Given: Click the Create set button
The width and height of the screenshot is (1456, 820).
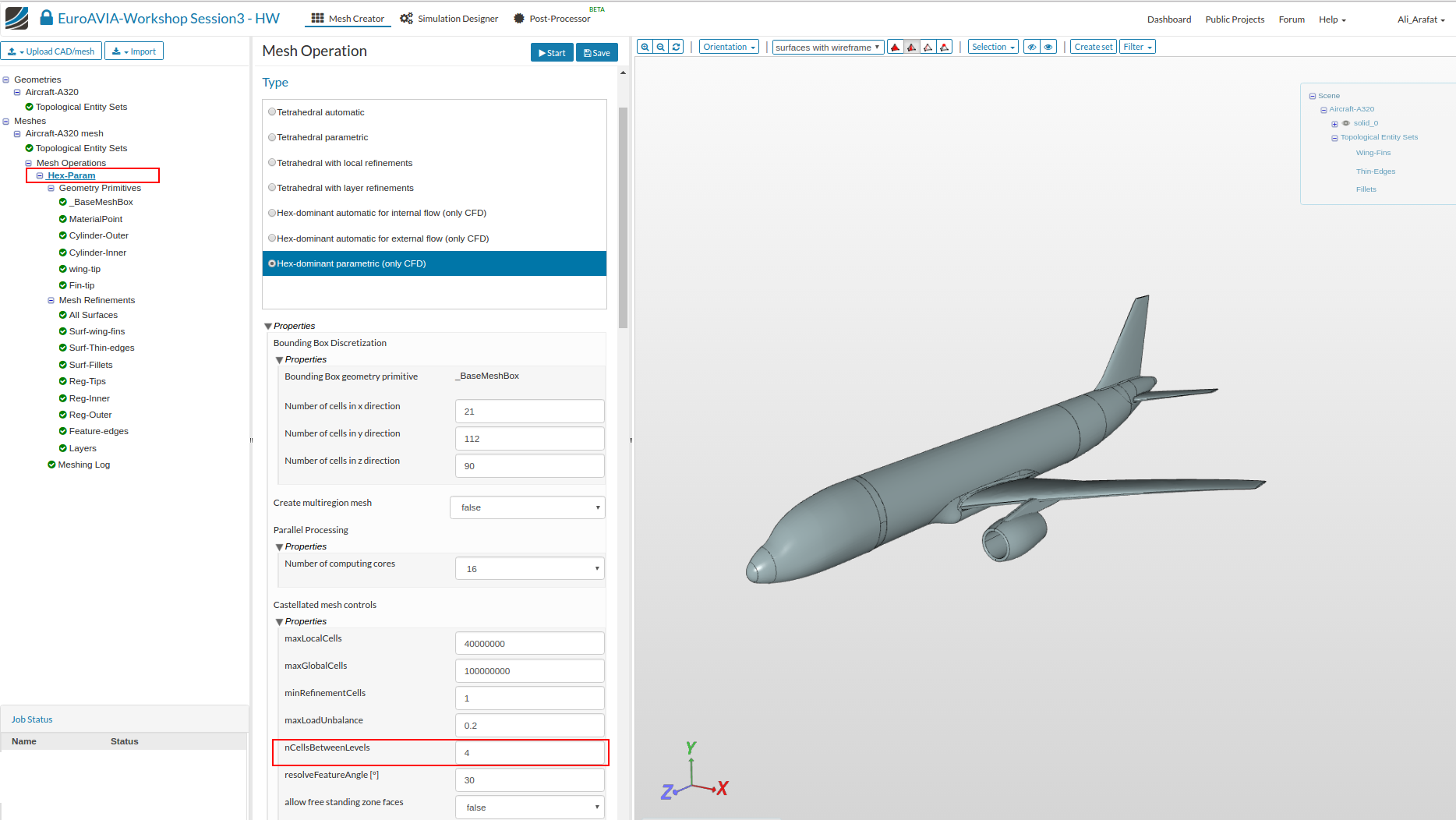Looking at the screenshot, I should tap(1094, 47).
